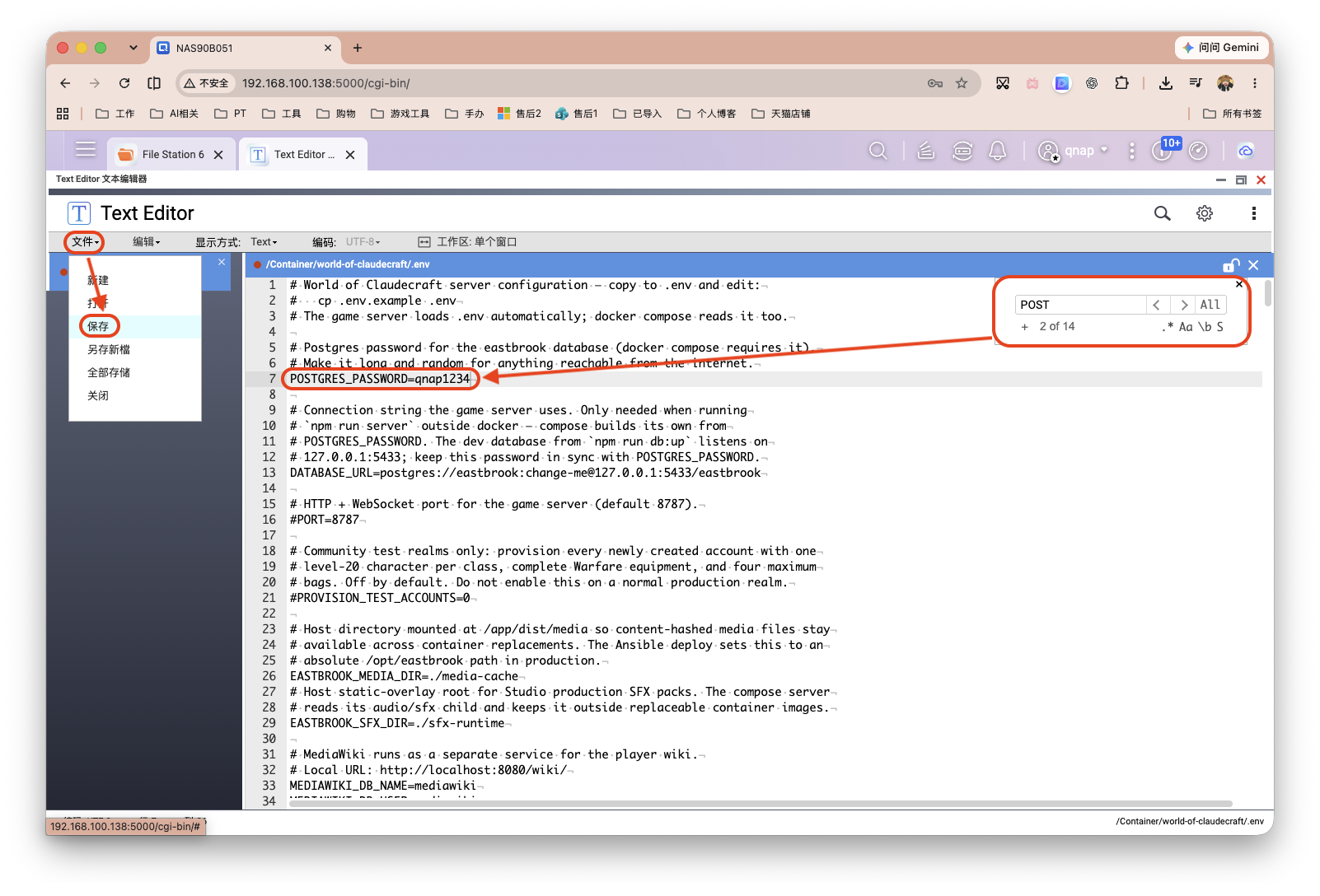Open the Chrome extensions puzzle icon
The image size is (1320, 896).
(1121, 83)
